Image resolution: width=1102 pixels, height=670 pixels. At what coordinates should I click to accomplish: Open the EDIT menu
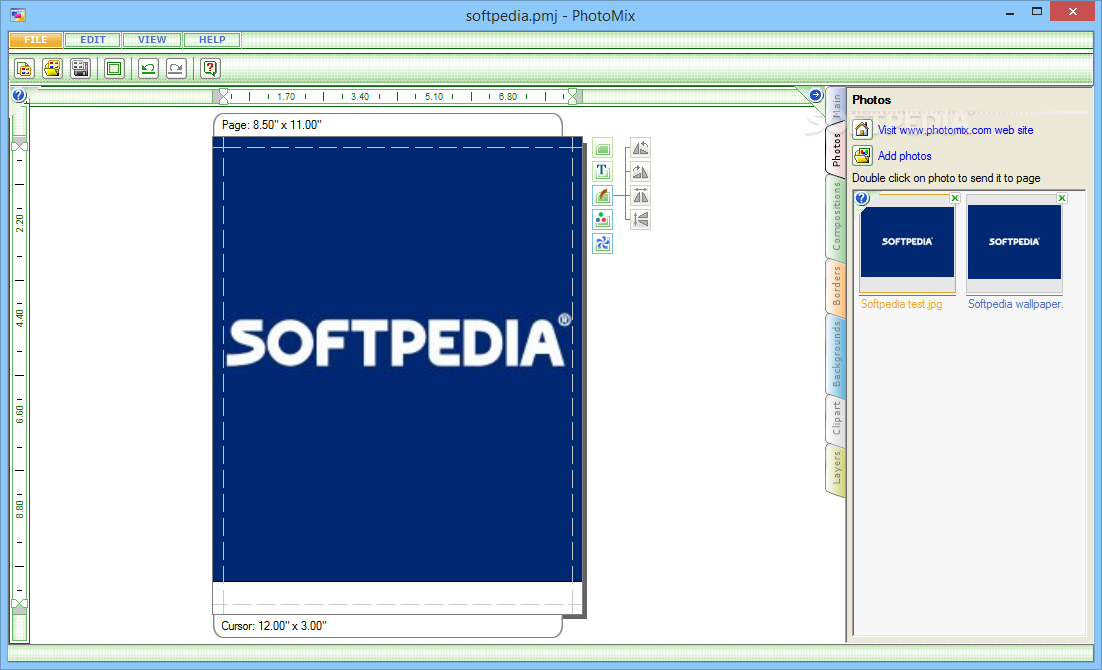[x=93, y=40]
